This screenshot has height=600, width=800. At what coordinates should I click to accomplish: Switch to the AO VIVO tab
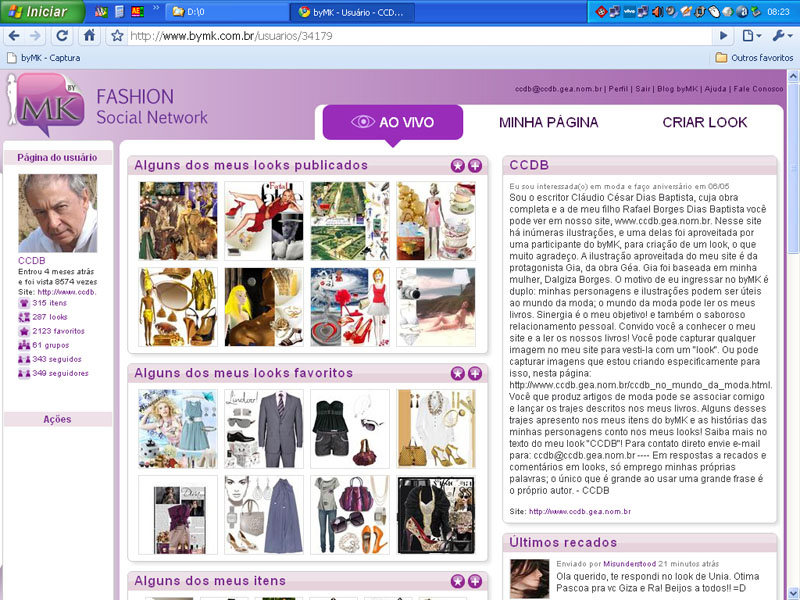click(393, 122)
